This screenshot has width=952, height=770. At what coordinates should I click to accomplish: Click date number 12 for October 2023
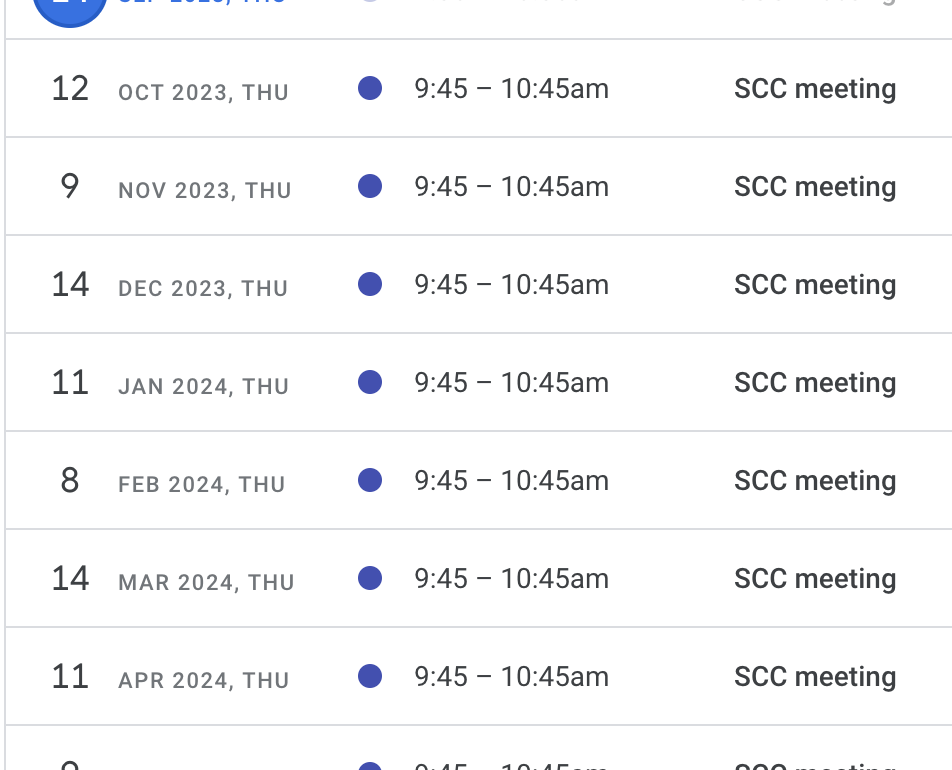tap(70, 89)
